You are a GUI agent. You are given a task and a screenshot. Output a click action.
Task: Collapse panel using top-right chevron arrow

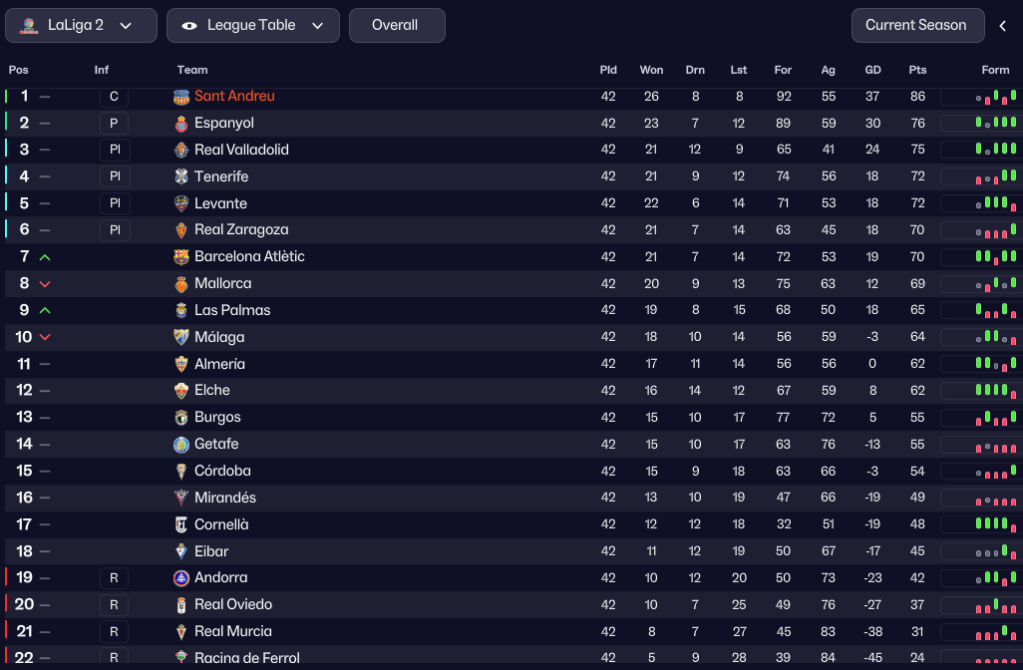coord(1002,26)
